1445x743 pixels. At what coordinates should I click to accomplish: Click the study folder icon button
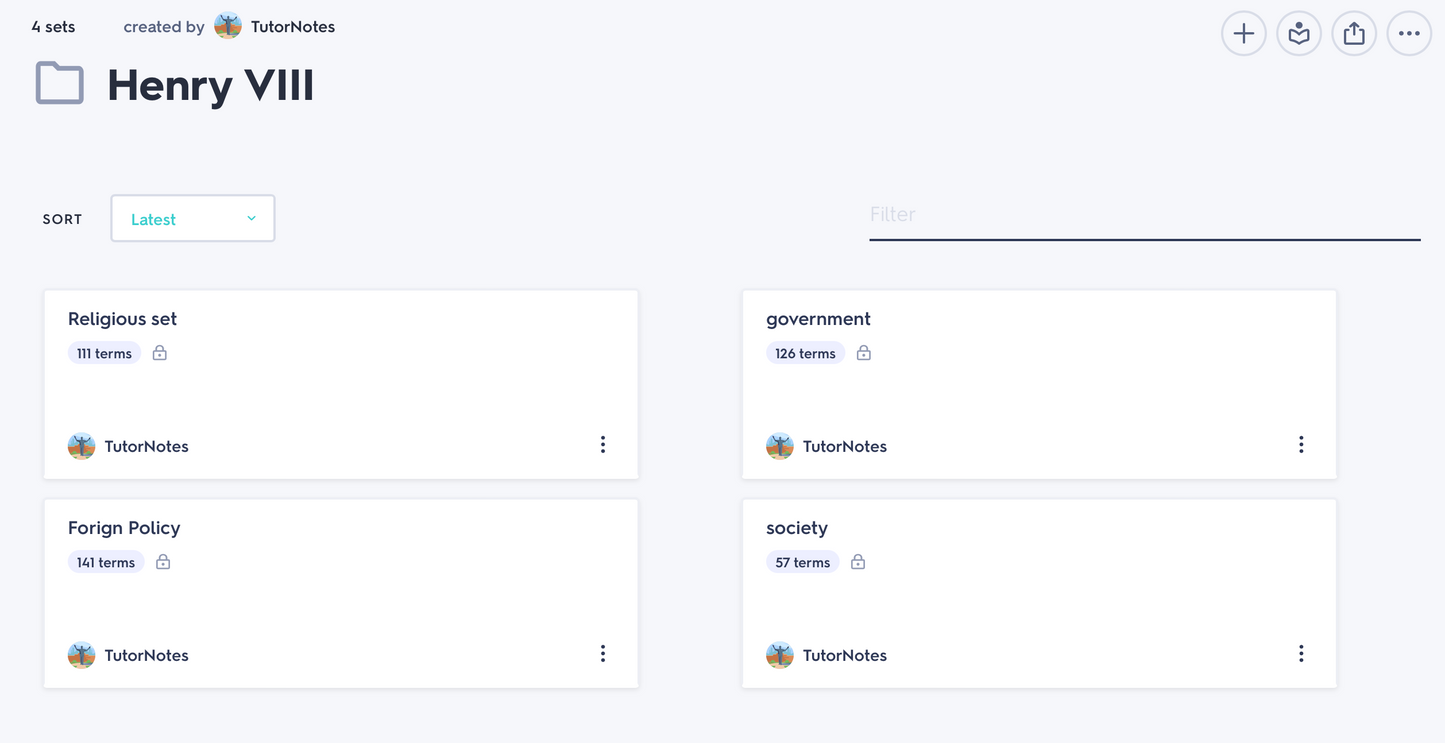click(1299, 34)
